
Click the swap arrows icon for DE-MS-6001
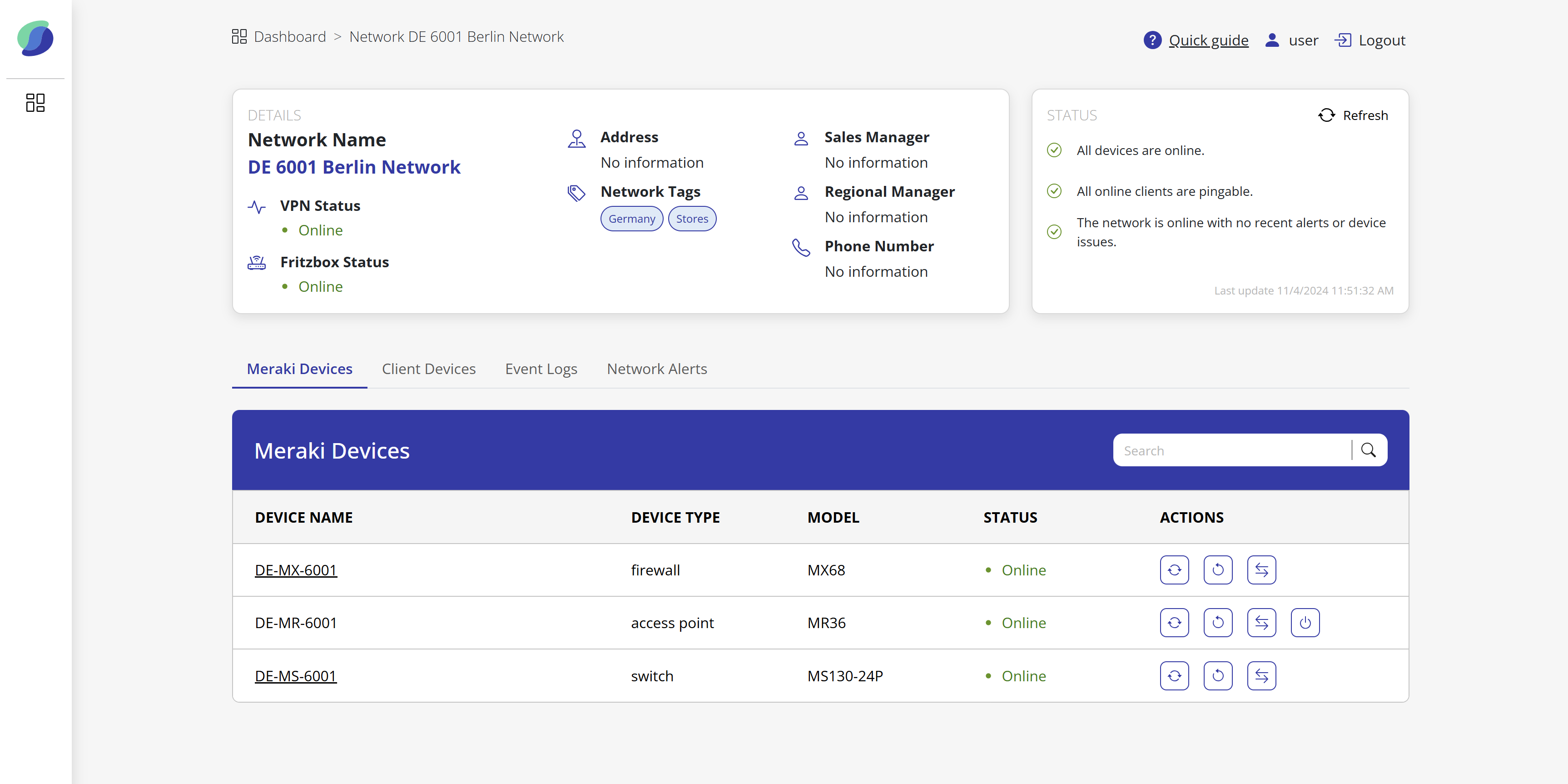(1261, 675)
